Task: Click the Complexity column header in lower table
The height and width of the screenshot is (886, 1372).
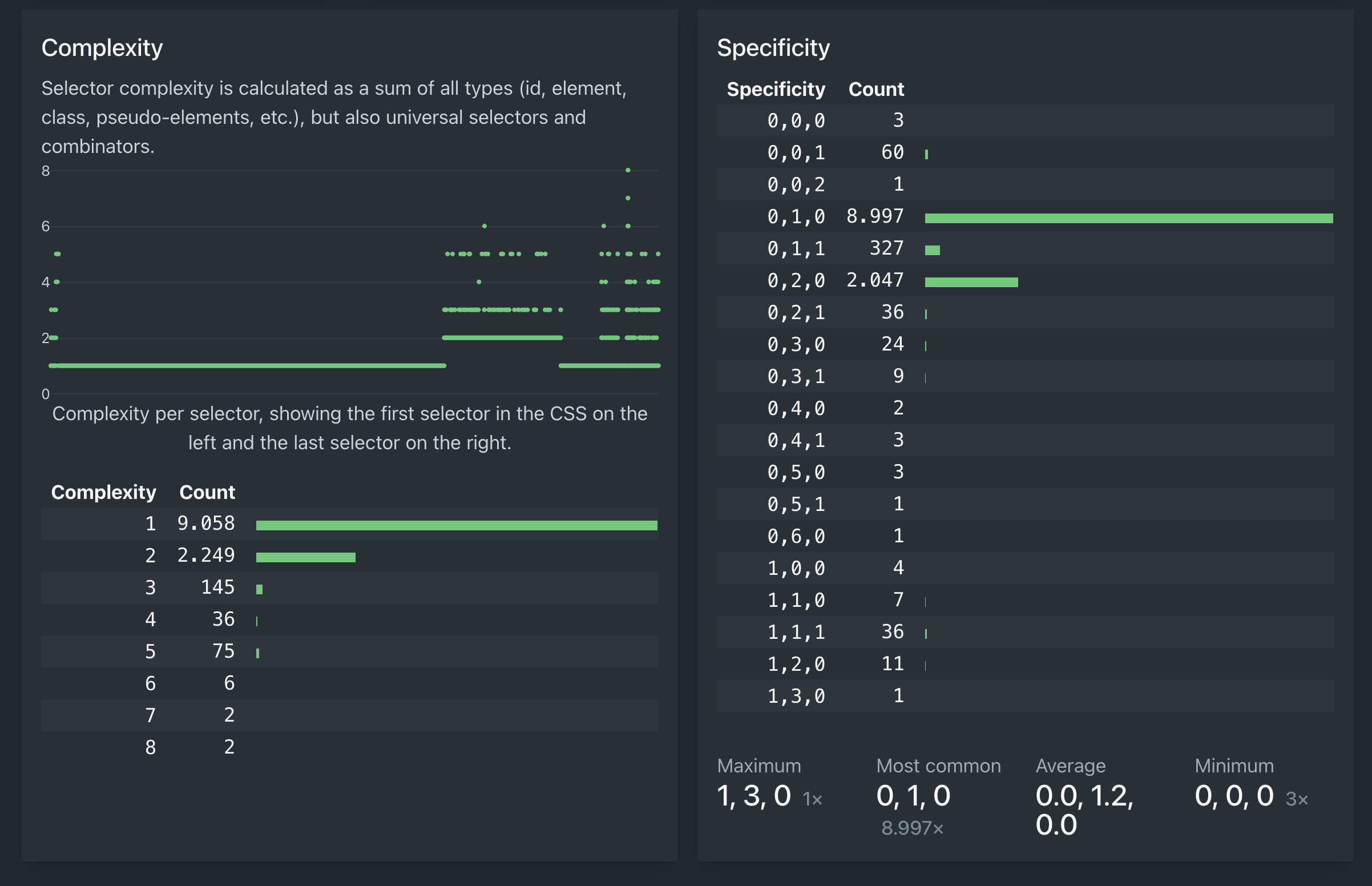Action: [x=103, y=493]
